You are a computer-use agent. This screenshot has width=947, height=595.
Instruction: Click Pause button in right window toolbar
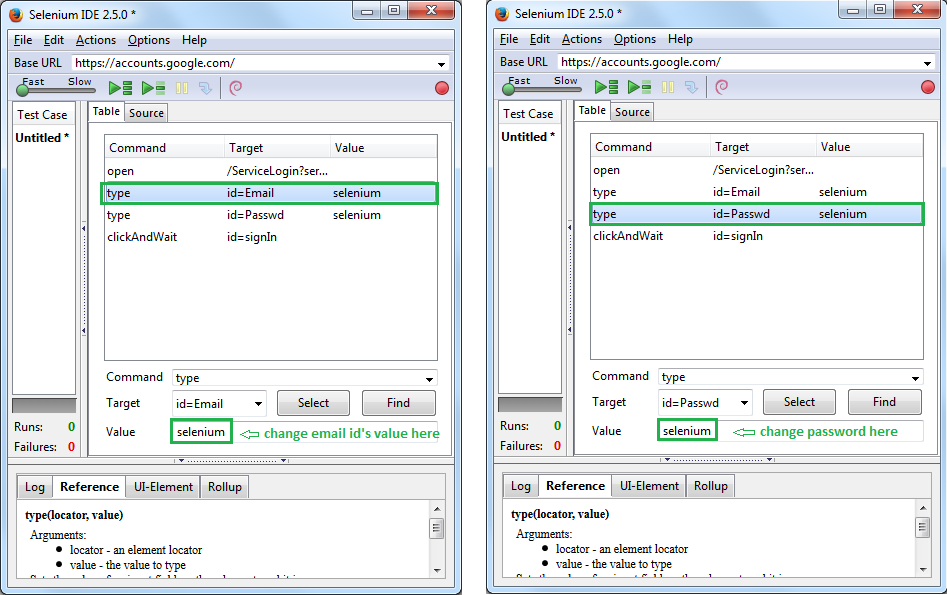(668, 87)
